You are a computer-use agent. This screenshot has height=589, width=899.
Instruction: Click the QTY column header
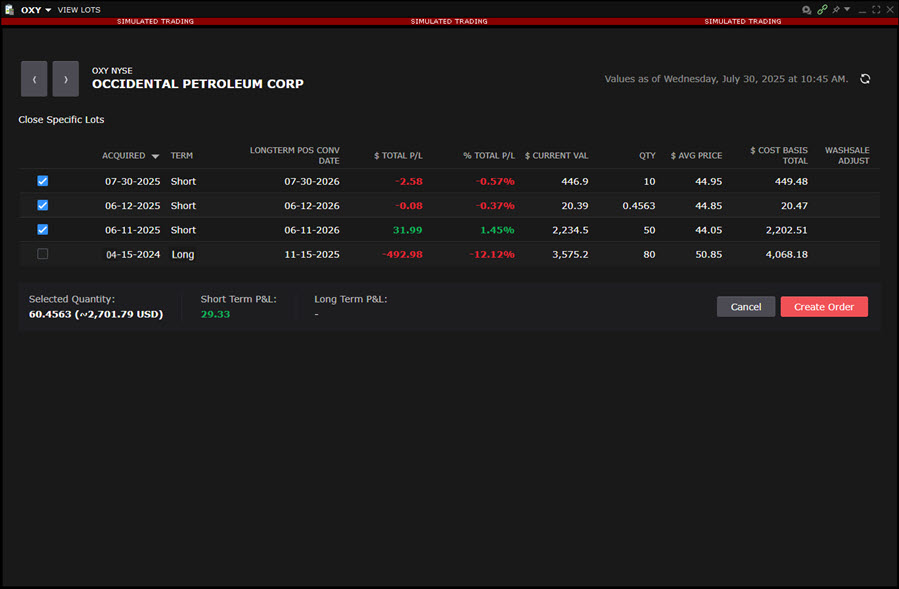tap(647, 155)
